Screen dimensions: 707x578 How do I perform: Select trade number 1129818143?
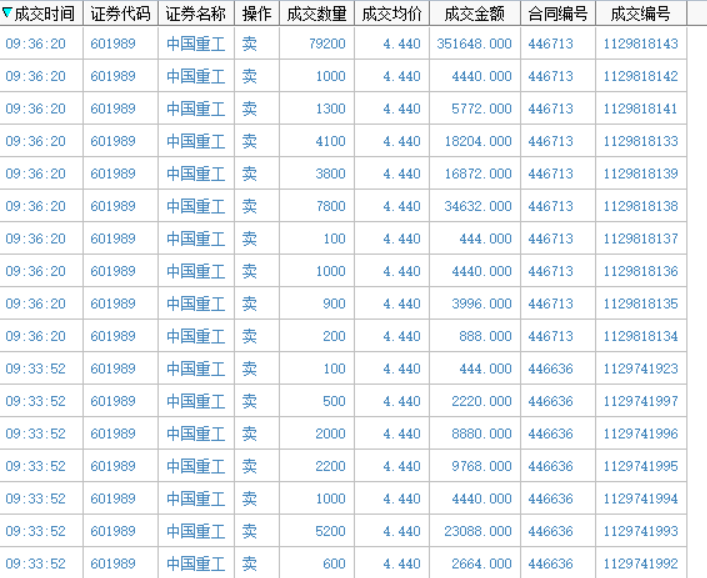click(x=641, y=44)
